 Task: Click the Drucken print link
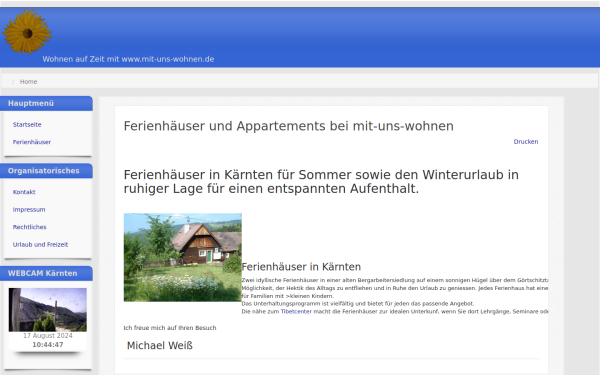click(x=526, y=142)
